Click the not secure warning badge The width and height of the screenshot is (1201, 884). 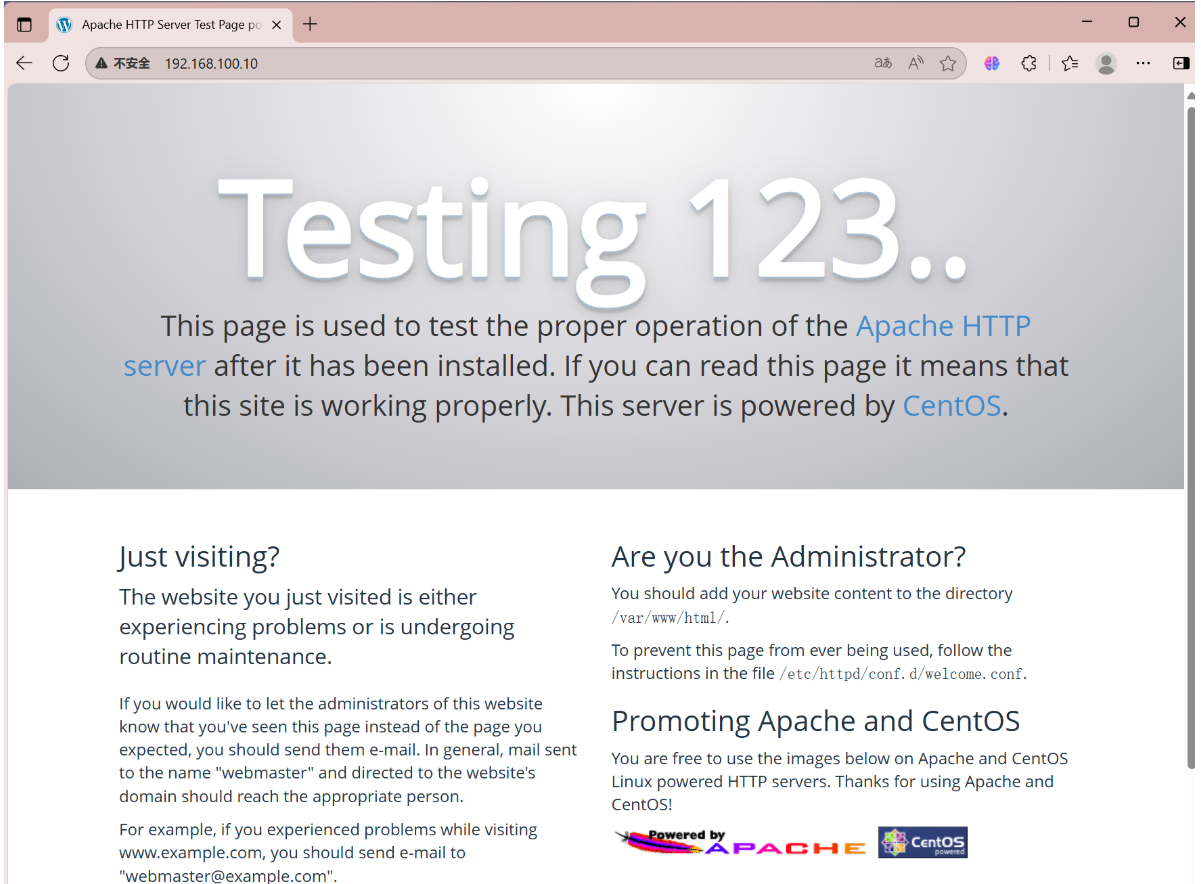point(123,63)
